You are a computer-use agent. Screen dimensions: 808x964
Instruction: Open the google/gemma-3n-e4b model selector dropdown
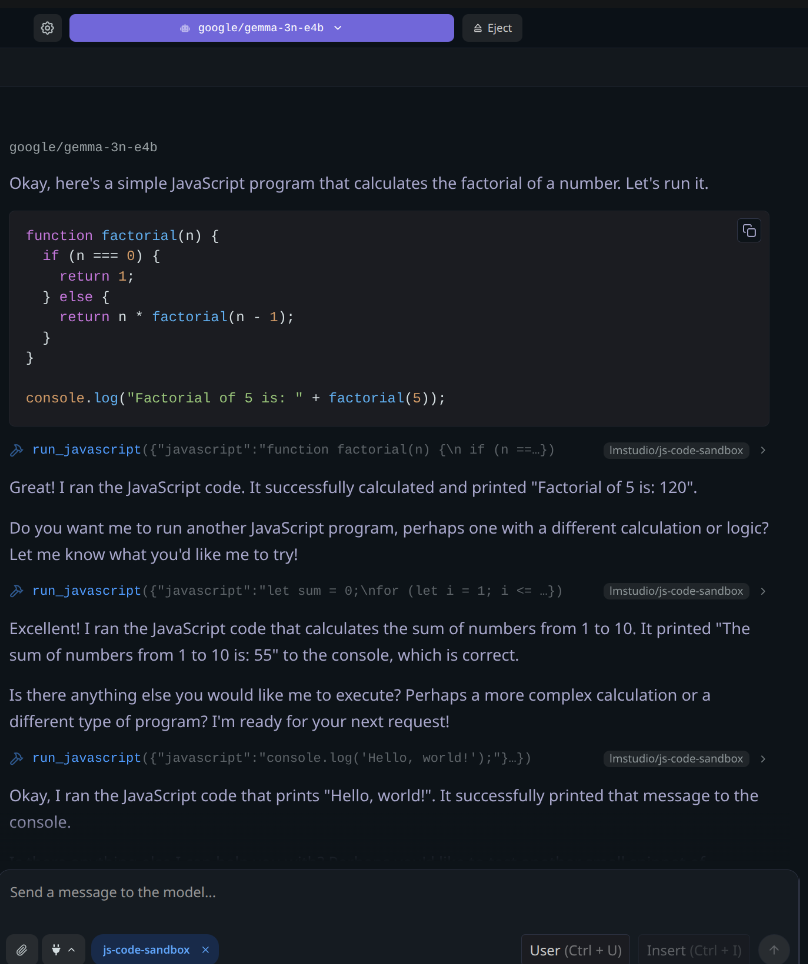pos(261,28)
